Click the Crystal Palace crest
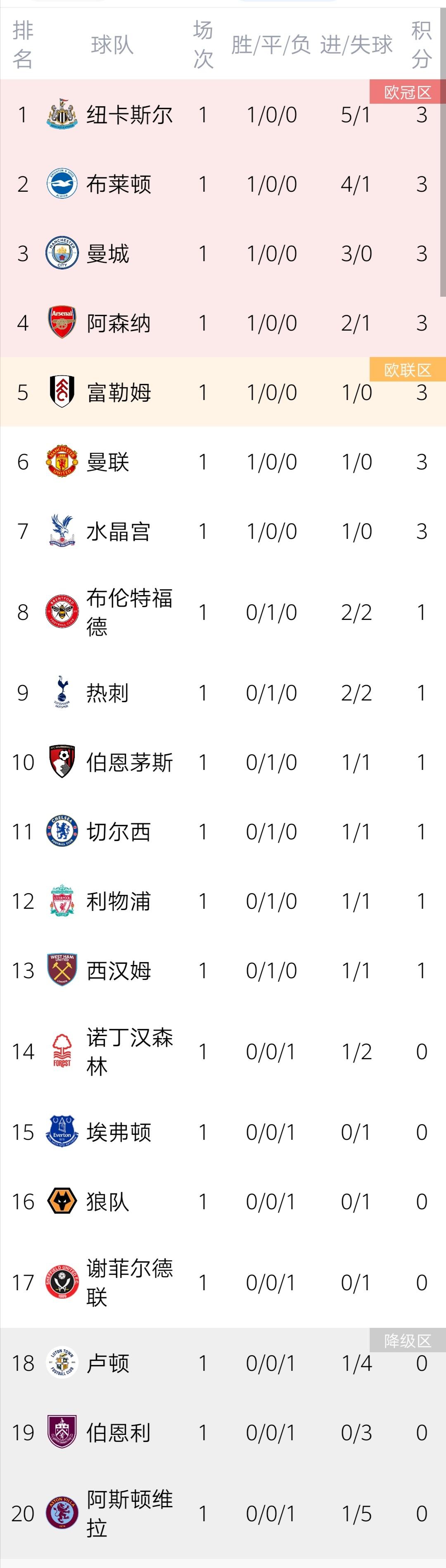446x1568 pixels. click(x=62, y=531)
